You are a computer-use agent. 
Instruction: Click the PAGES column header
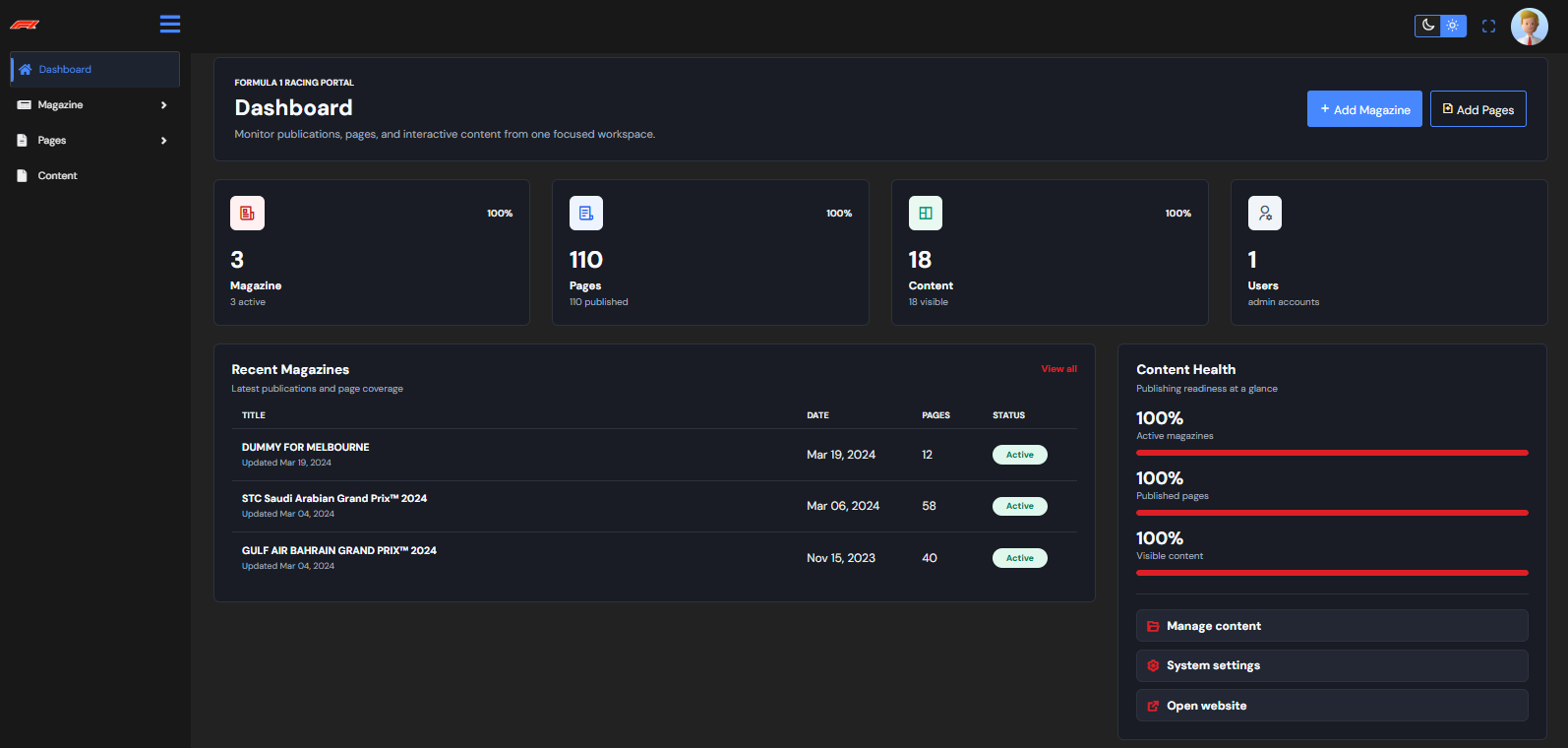coord(935,415)
